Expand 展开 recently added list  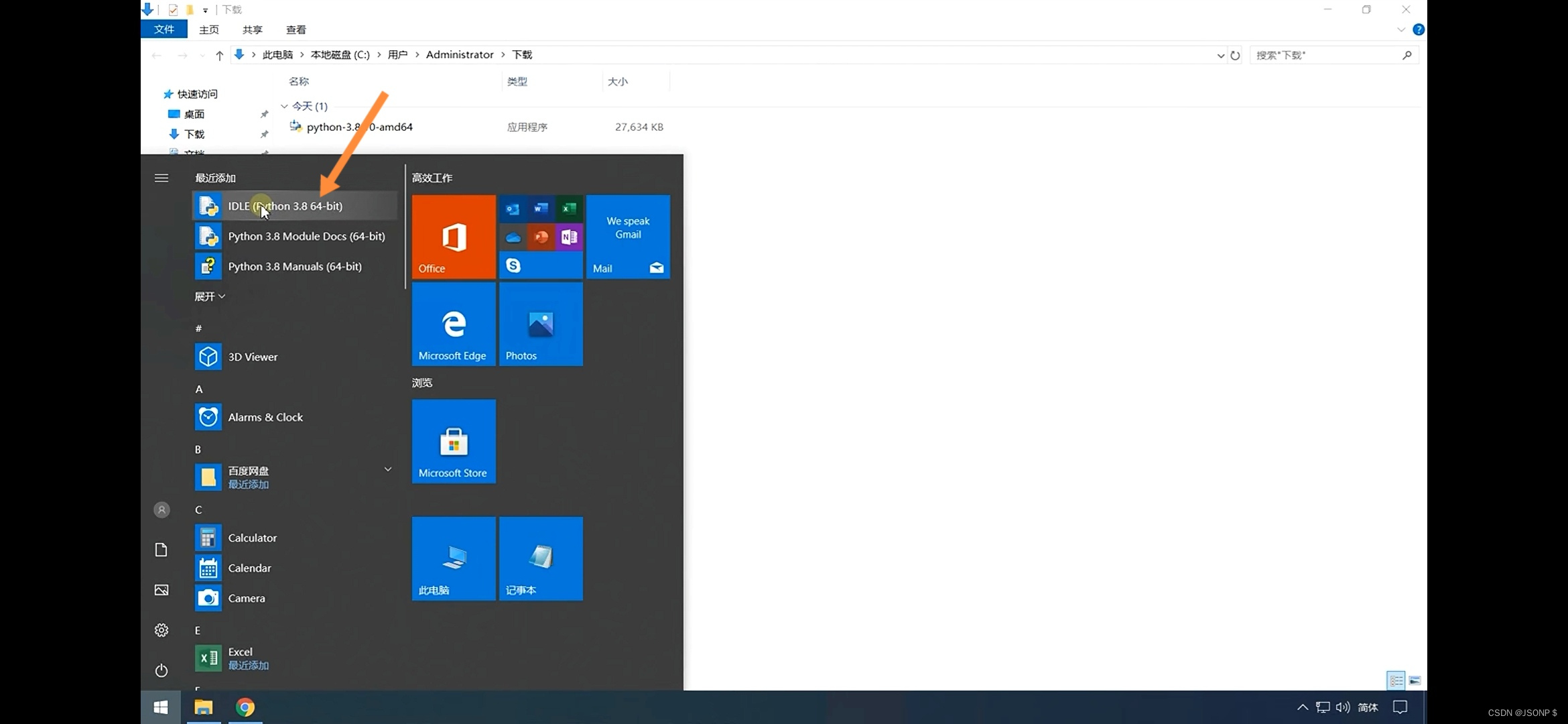(210, 296)
